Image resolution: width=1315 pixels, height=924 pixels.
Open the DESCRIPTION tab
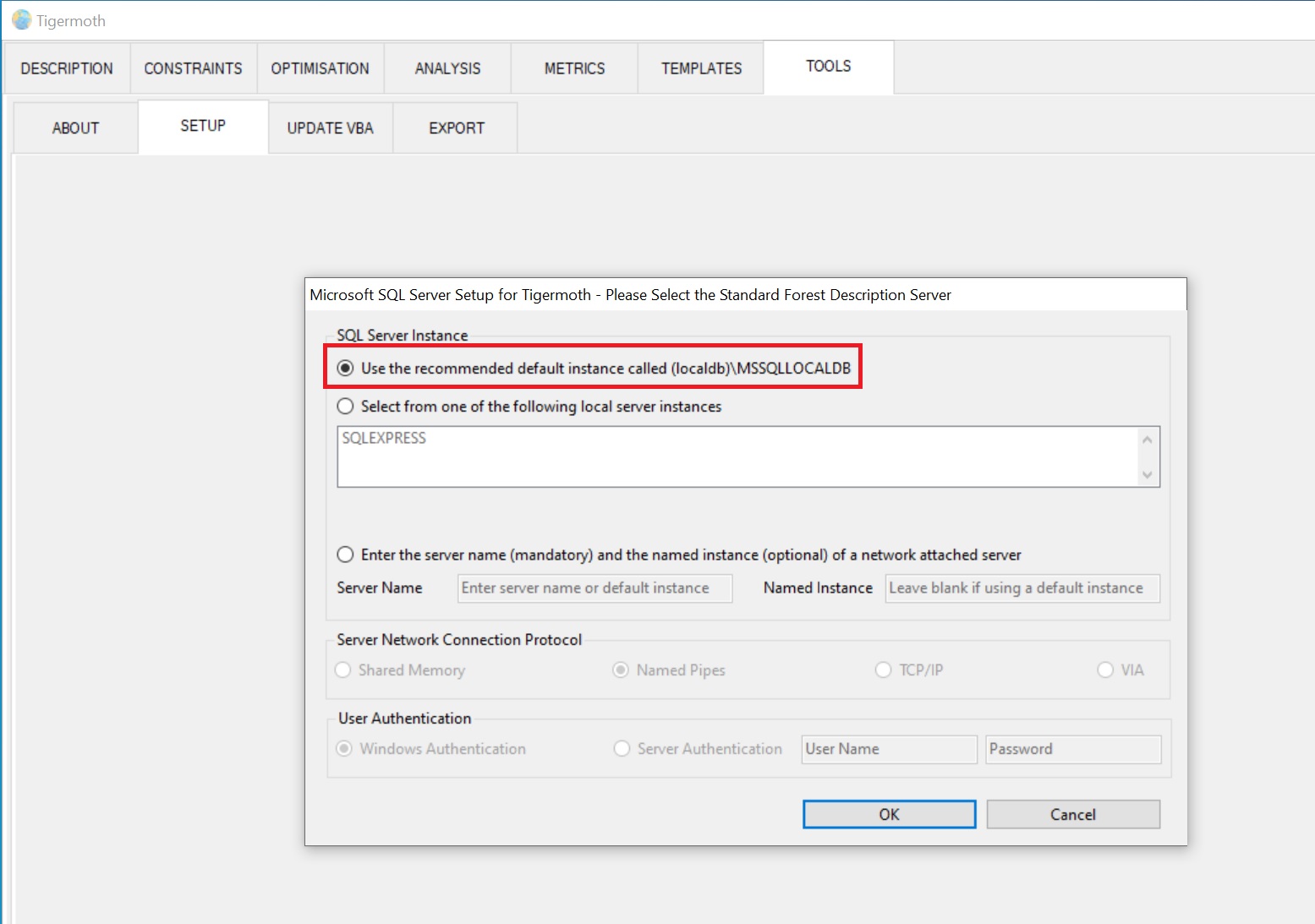click(67, 68)
